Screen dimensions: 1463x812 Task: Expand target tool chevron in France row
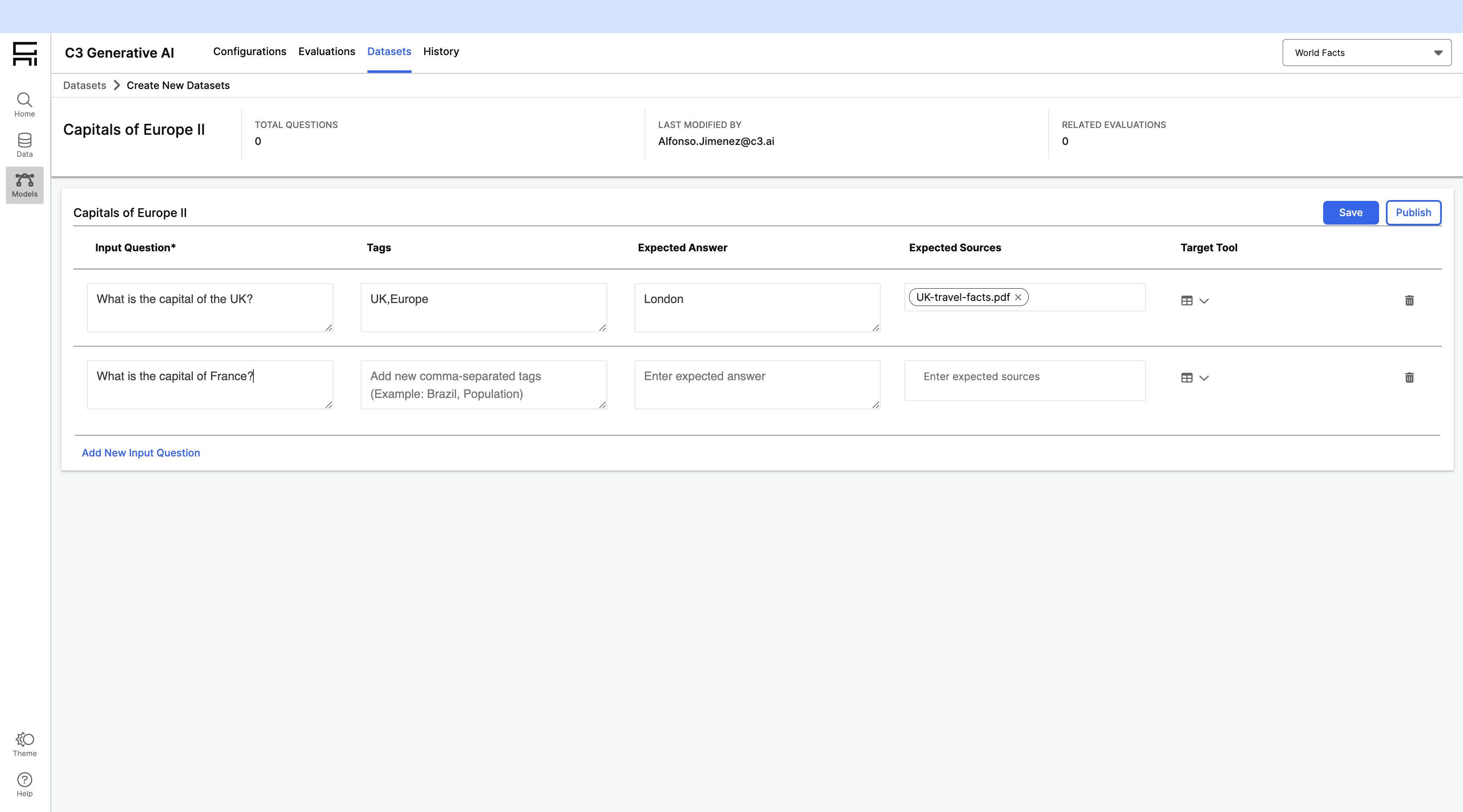tap(1204, 378)
